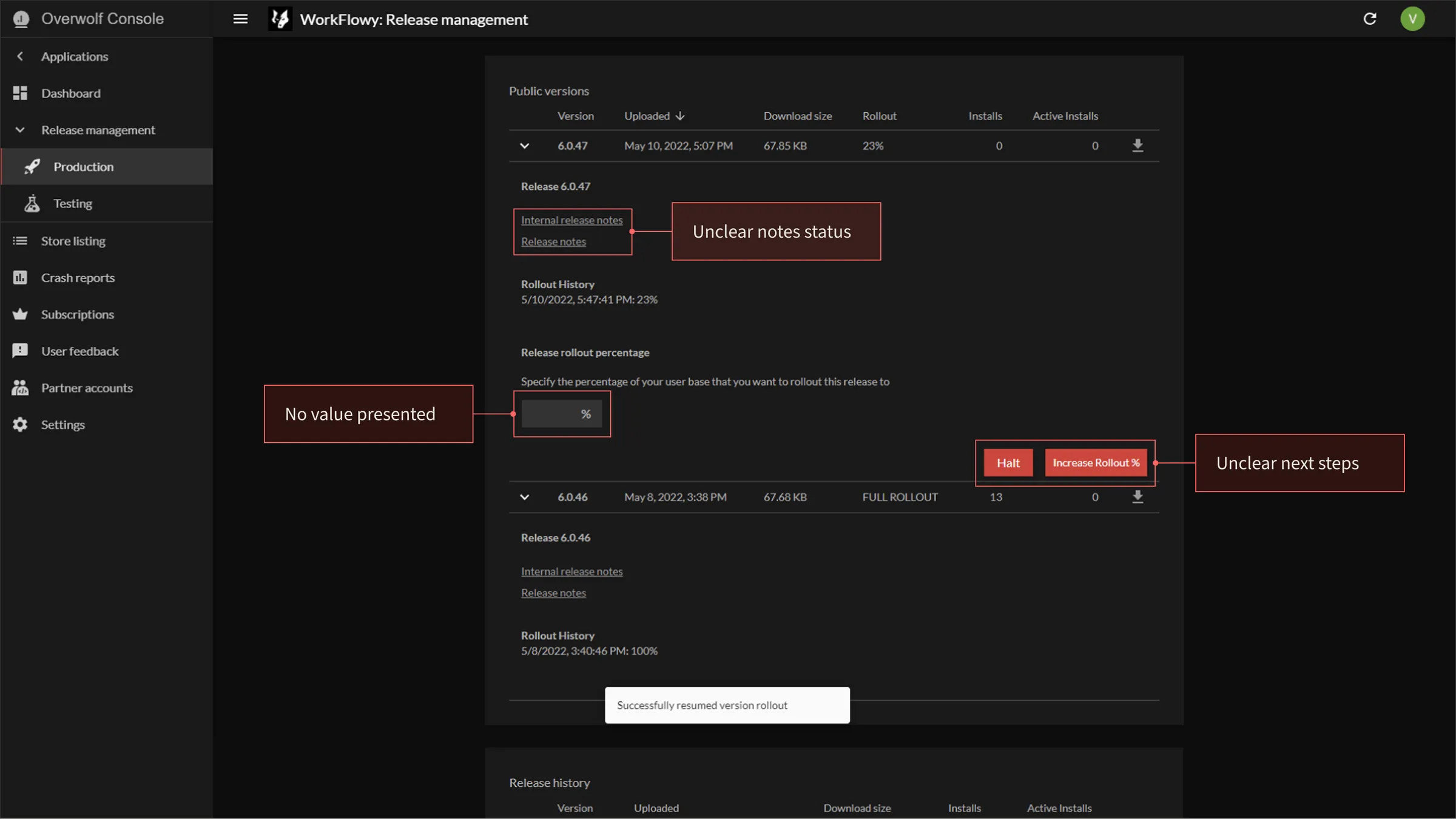Click upload date May 8, 2022, 3:38 PM
The width and height of the screenshot is (1456, 819).
click(x=675, y=497)
